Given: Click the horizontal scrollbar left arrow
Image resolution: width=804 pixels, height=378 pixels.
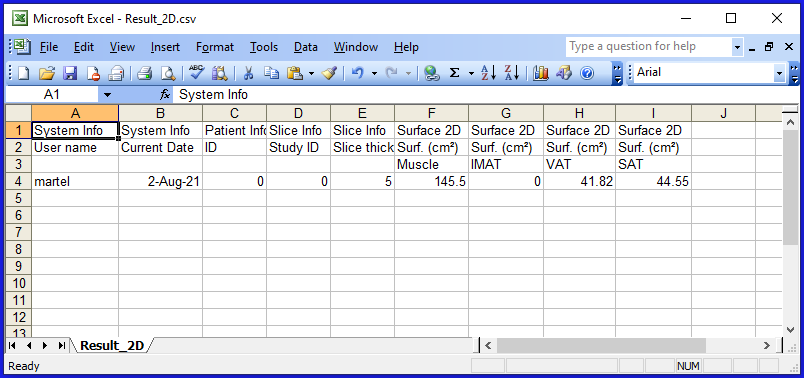Looking at the screenshot, I should pyautogui.click(x=489, y=346).
